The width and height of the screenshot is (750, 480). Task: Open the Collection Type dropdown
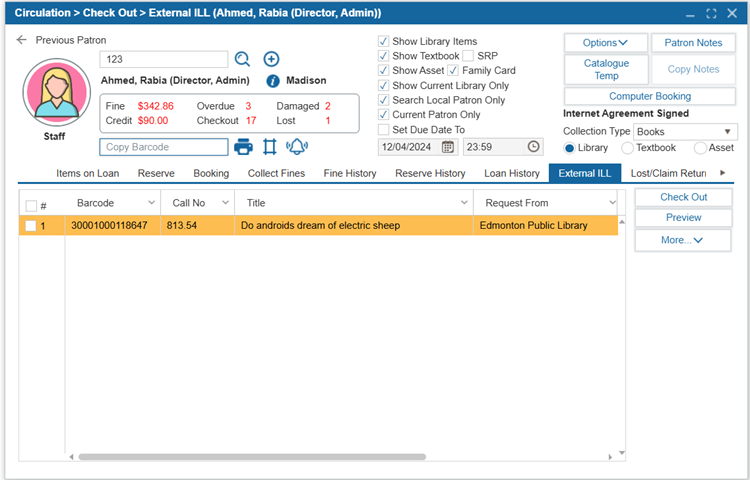[686, 131]
